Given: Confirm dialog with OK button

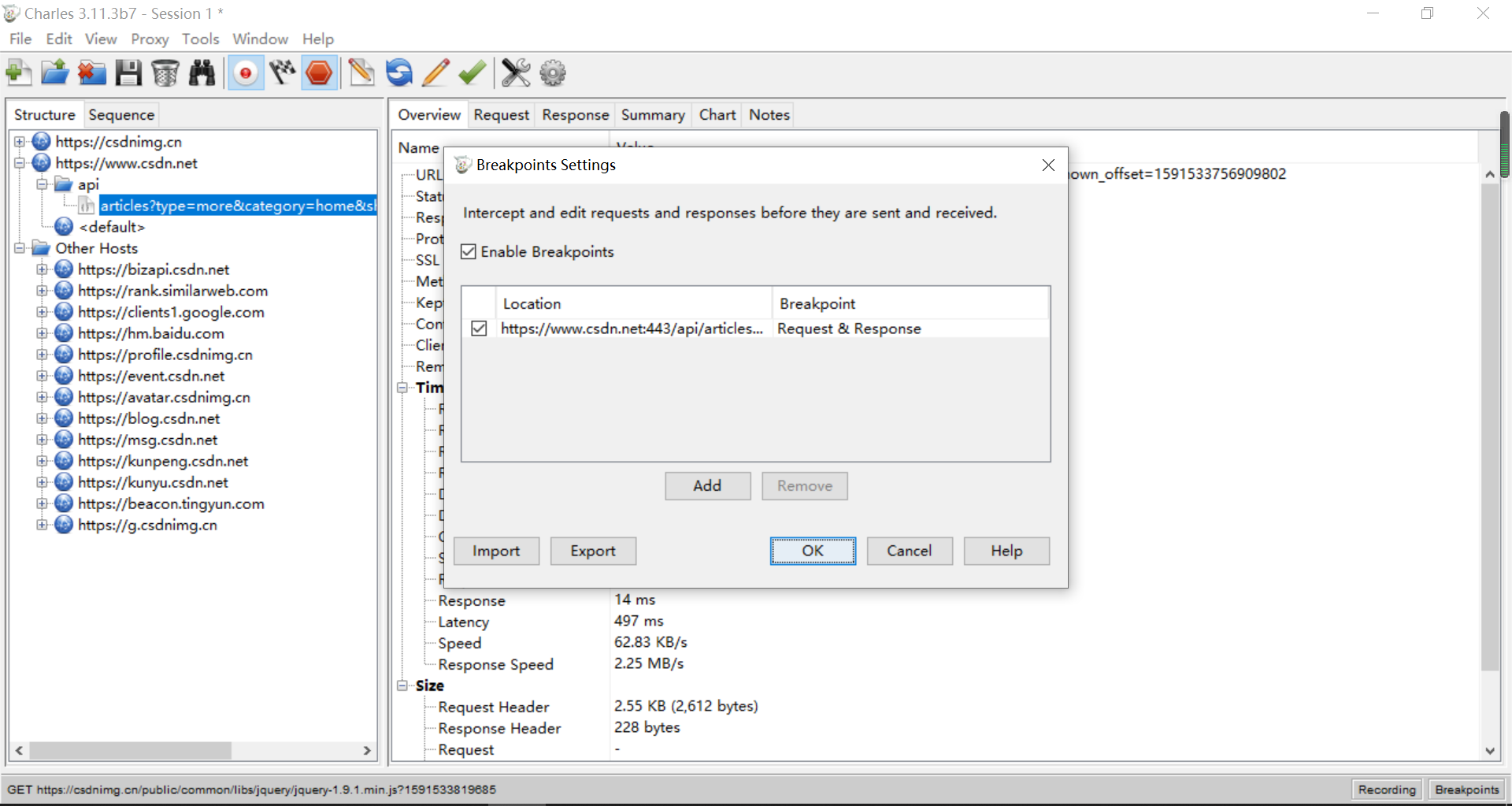Looking at the screenshot, I should (x=813, y=551).
